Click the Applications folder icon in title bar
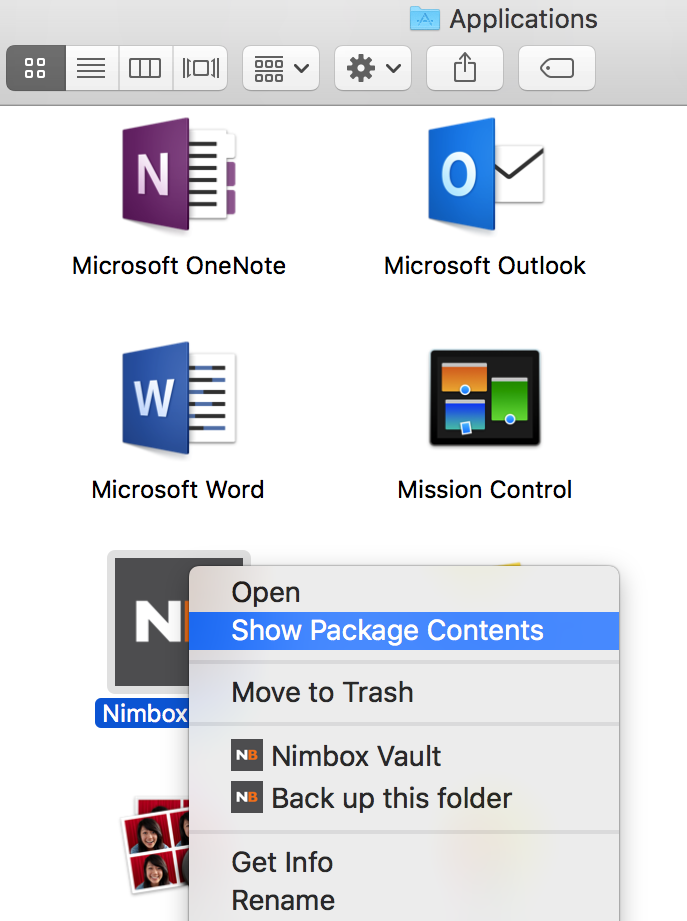Viewport: 687px width, 921px height. tap(425, 19)
